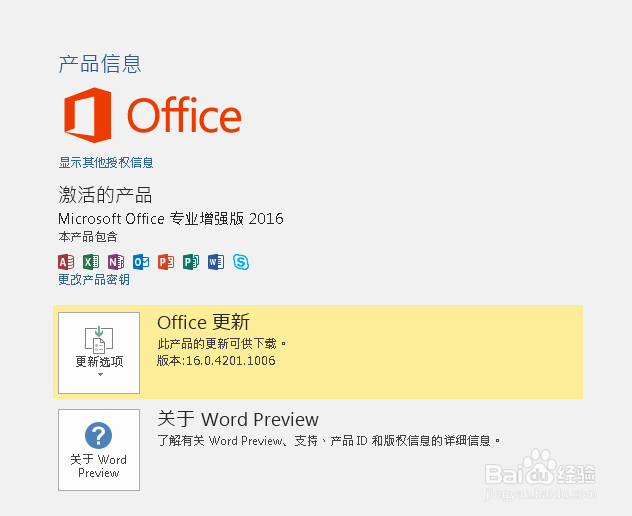Click 此产品的更新可供下载 message
632x516 pixels.
tap(222, 343)
